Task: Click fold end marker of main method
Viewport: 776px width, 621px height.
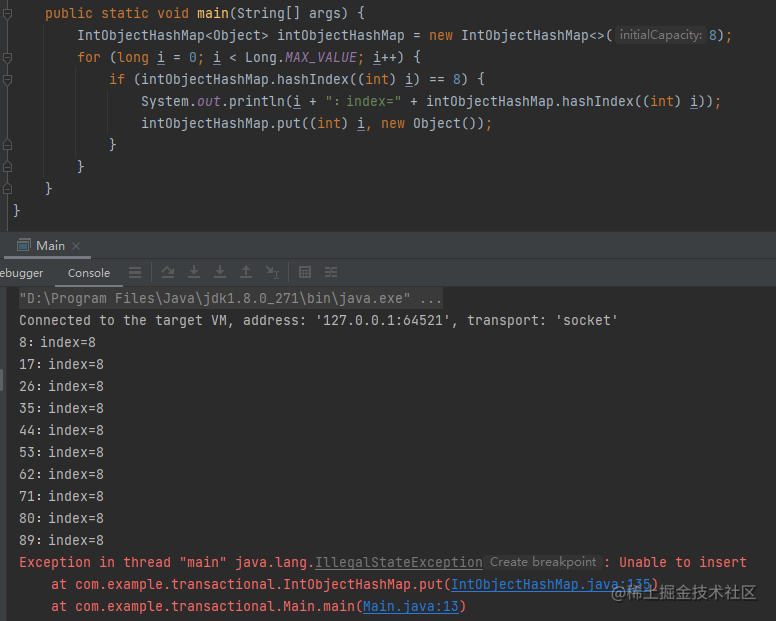Action: click(7, 189)
